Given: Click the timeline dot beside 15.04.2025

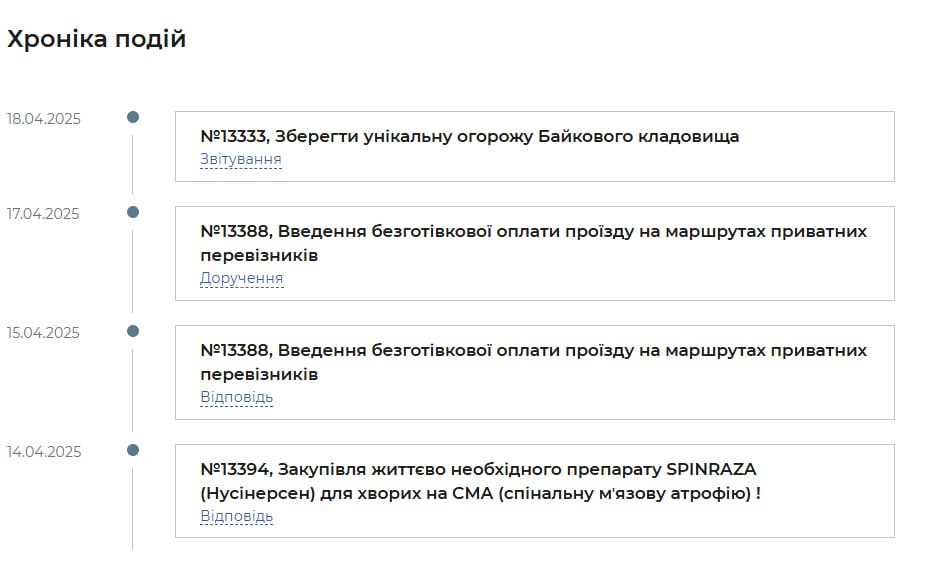Looking at the screenshot, I should (133, 331).
